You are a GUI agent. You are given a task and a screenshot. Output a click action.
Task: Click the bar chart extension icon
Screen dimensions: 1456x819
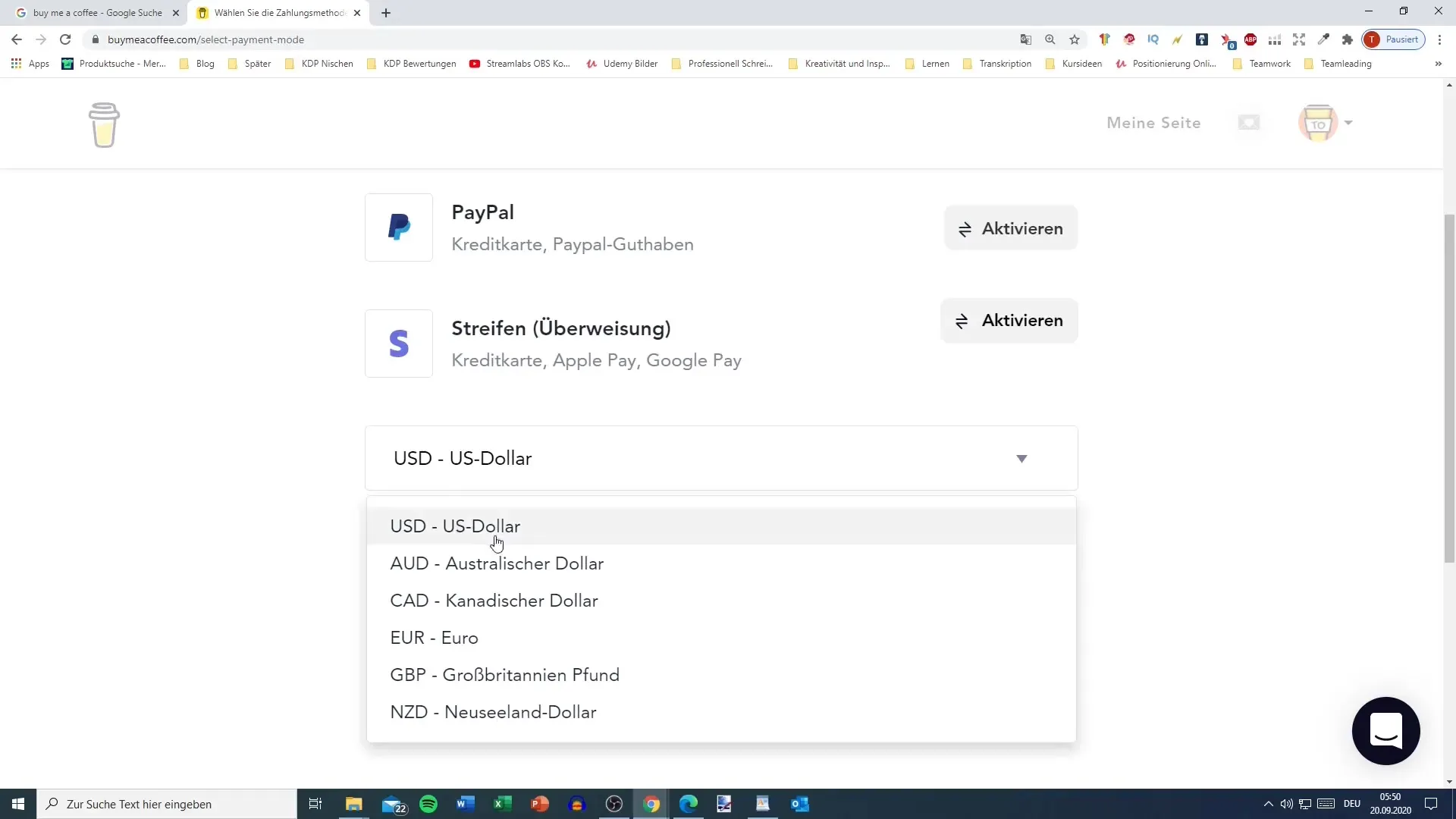pos(1275,39)
